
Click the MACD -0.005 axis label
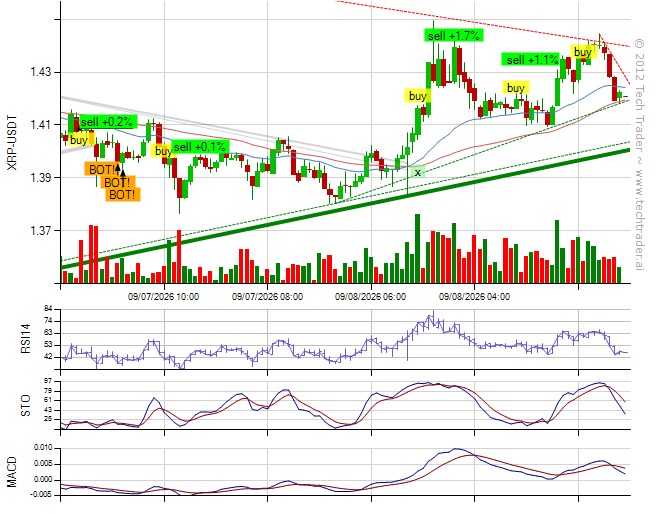click(x=42, y=495)
